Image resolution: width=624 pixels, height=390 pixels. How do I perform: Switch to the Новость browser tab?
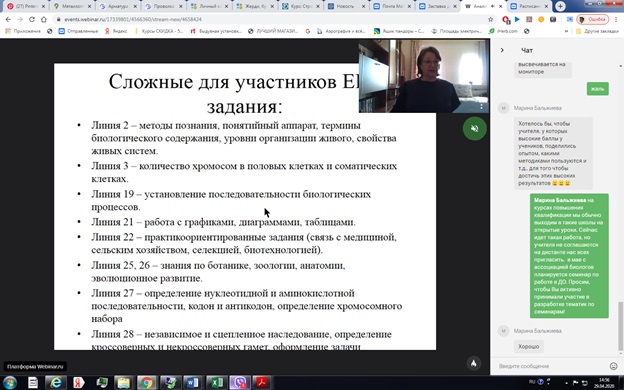tap(346, 6)
